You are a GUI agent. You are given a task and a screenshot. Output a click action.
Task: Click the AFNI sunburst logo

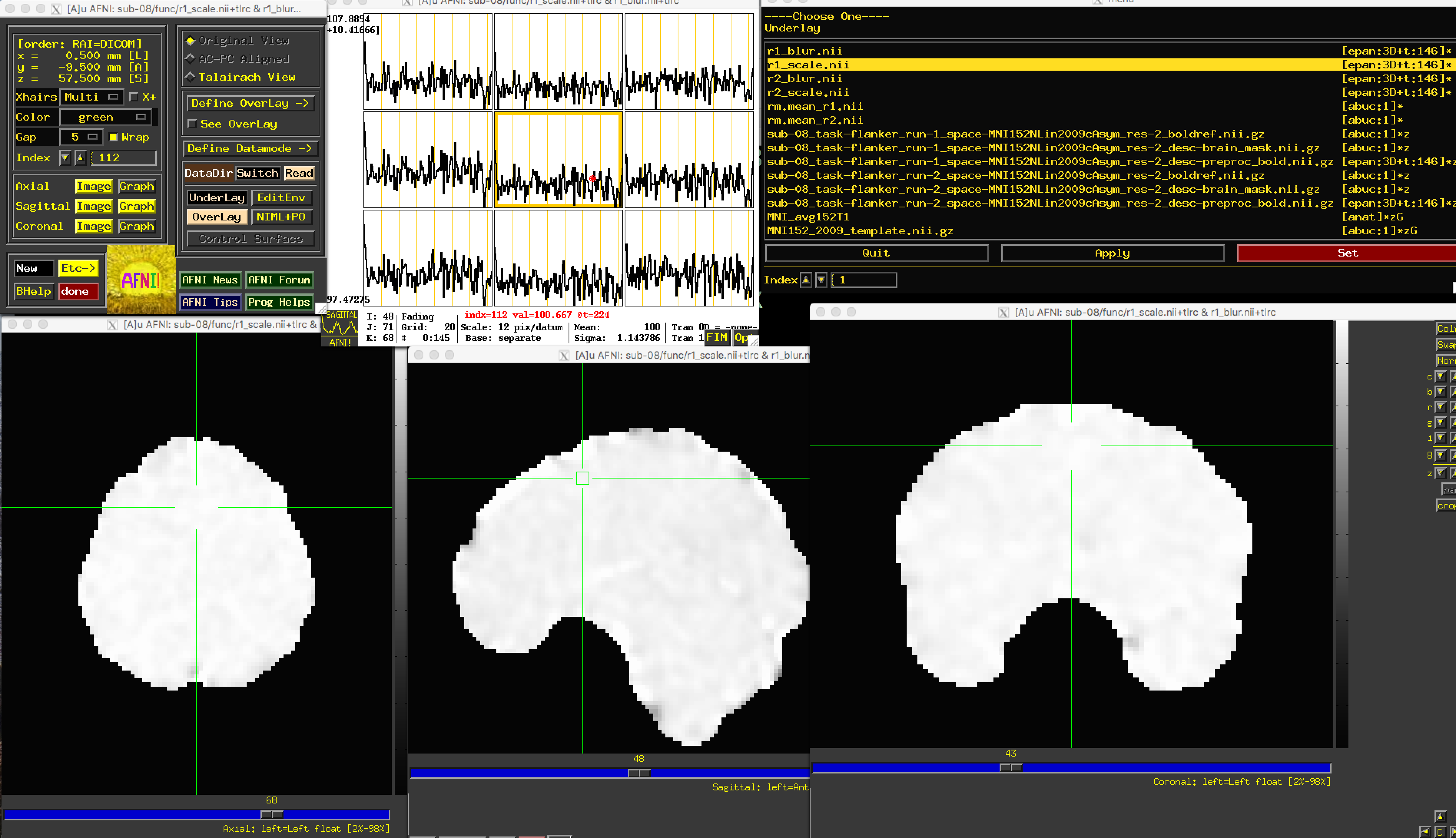141,280
